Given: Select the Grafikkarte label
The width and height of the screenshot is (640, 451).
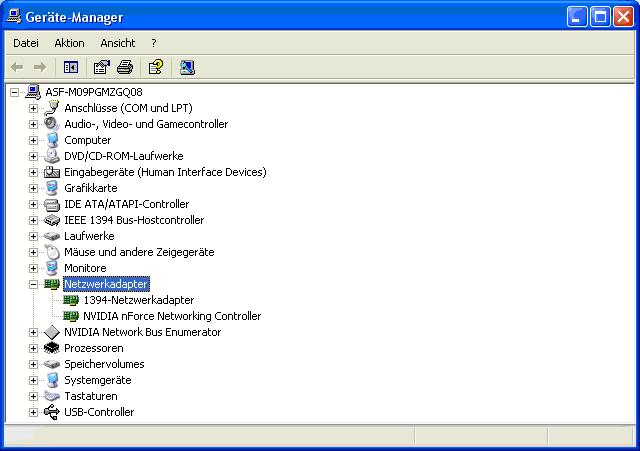Looking at the screenshot, I should 91,188.
